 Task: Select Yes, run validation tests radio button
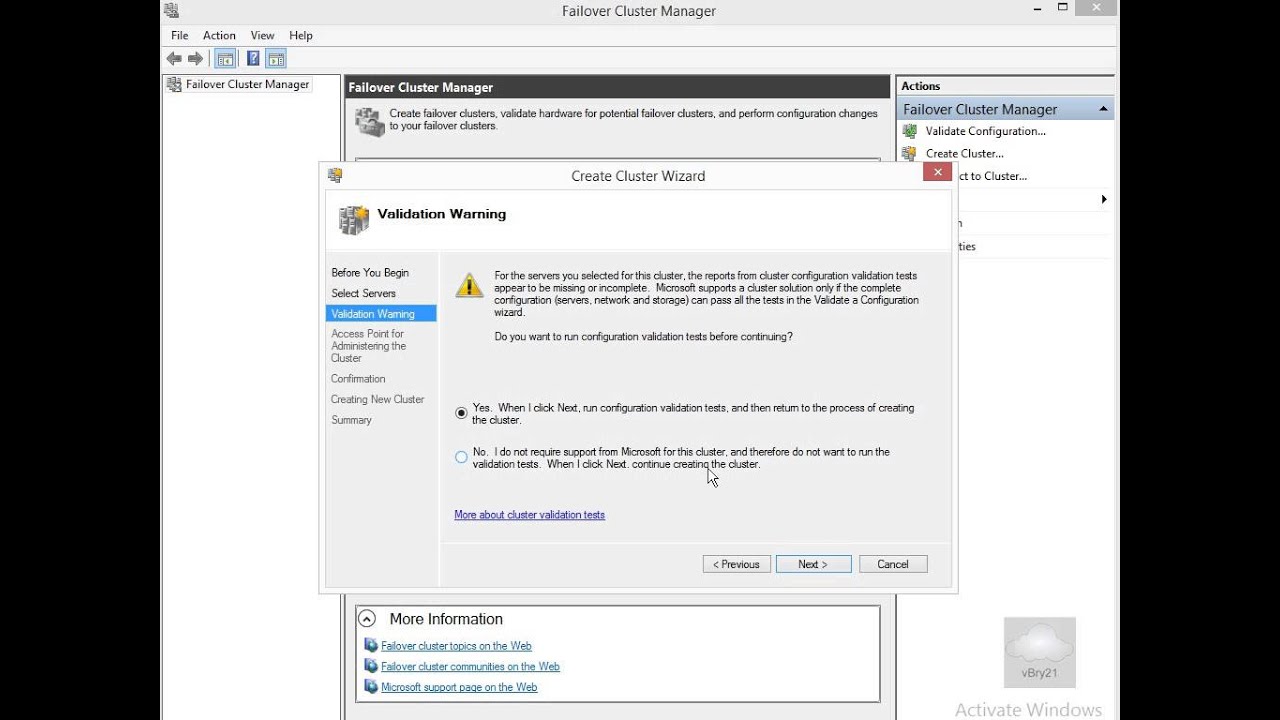[x=461, y=413]
